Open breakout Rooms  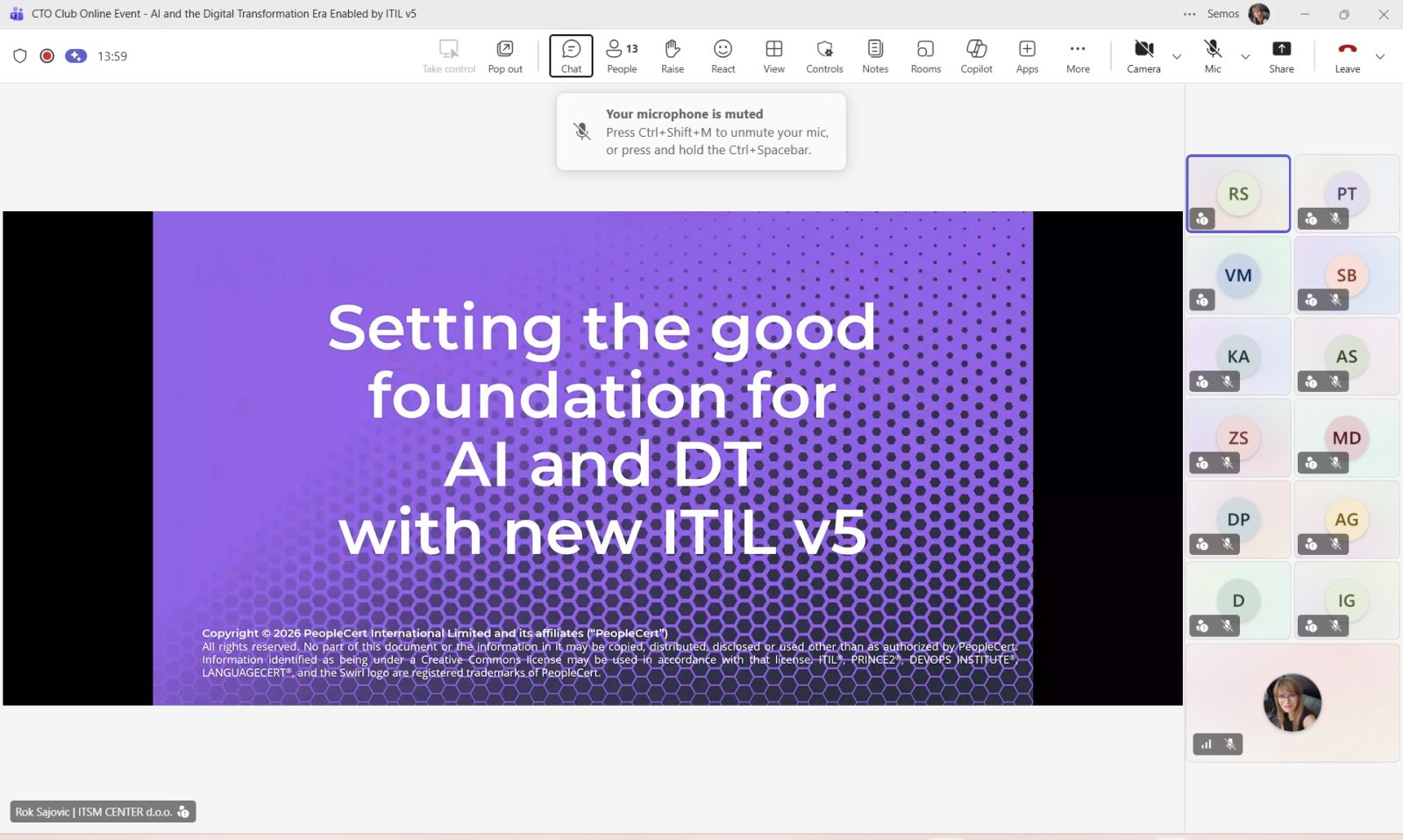click(925, 55)
